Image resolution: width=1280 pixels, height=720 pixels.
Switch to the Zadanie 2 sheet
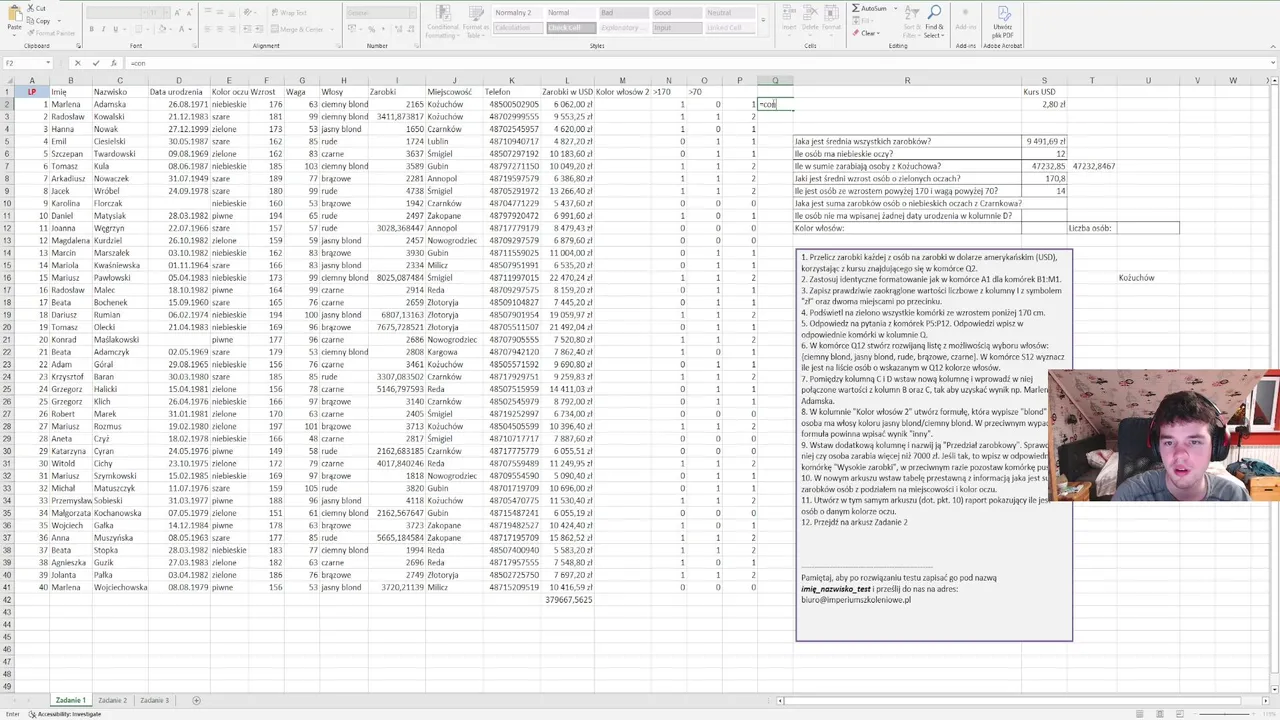(x=112, y=700)
